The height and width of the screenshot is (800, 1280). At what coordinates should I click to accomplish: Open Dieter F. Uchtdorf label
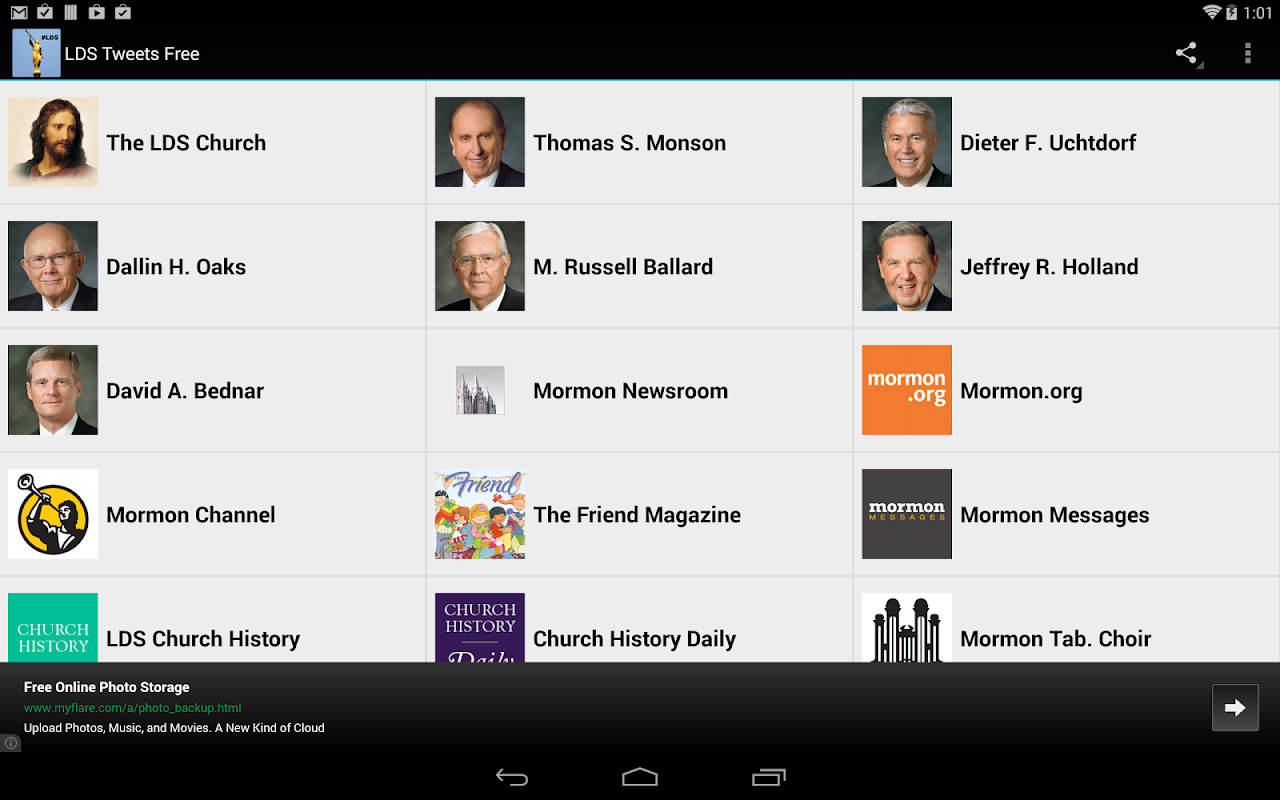[1048, 143]
